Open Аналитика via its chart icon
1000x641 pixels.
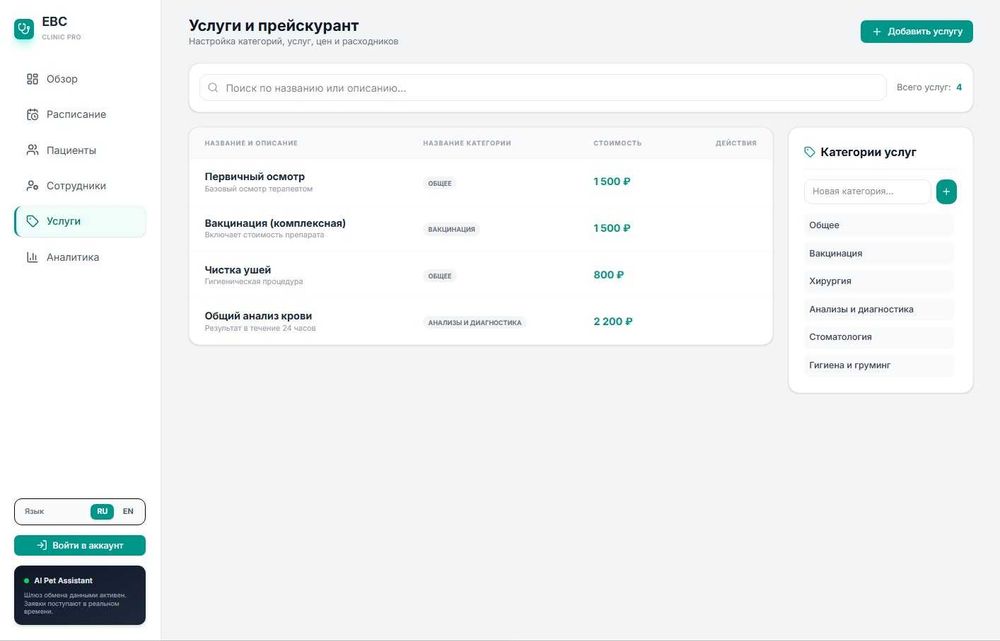pyautogui.click(x=32, y=257)
